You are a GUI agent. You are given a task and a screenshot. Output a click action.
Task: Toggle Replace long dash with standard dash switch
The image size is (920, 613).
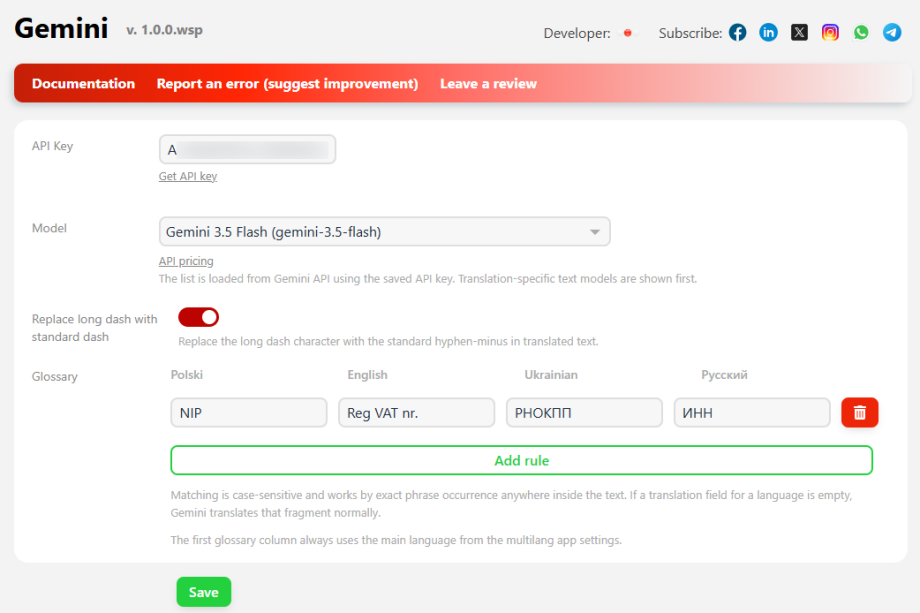[x=198, y=317]
